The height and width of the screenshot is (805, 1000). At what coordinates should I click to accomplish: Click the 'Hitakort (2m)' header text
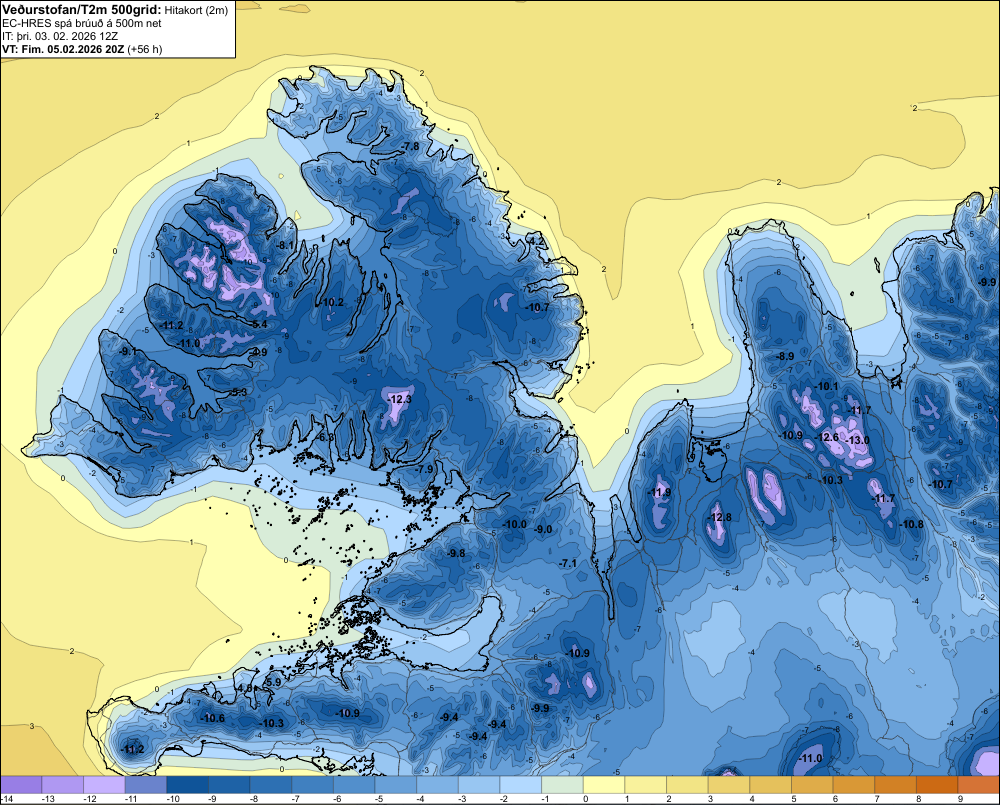click(x=196, y=10)
